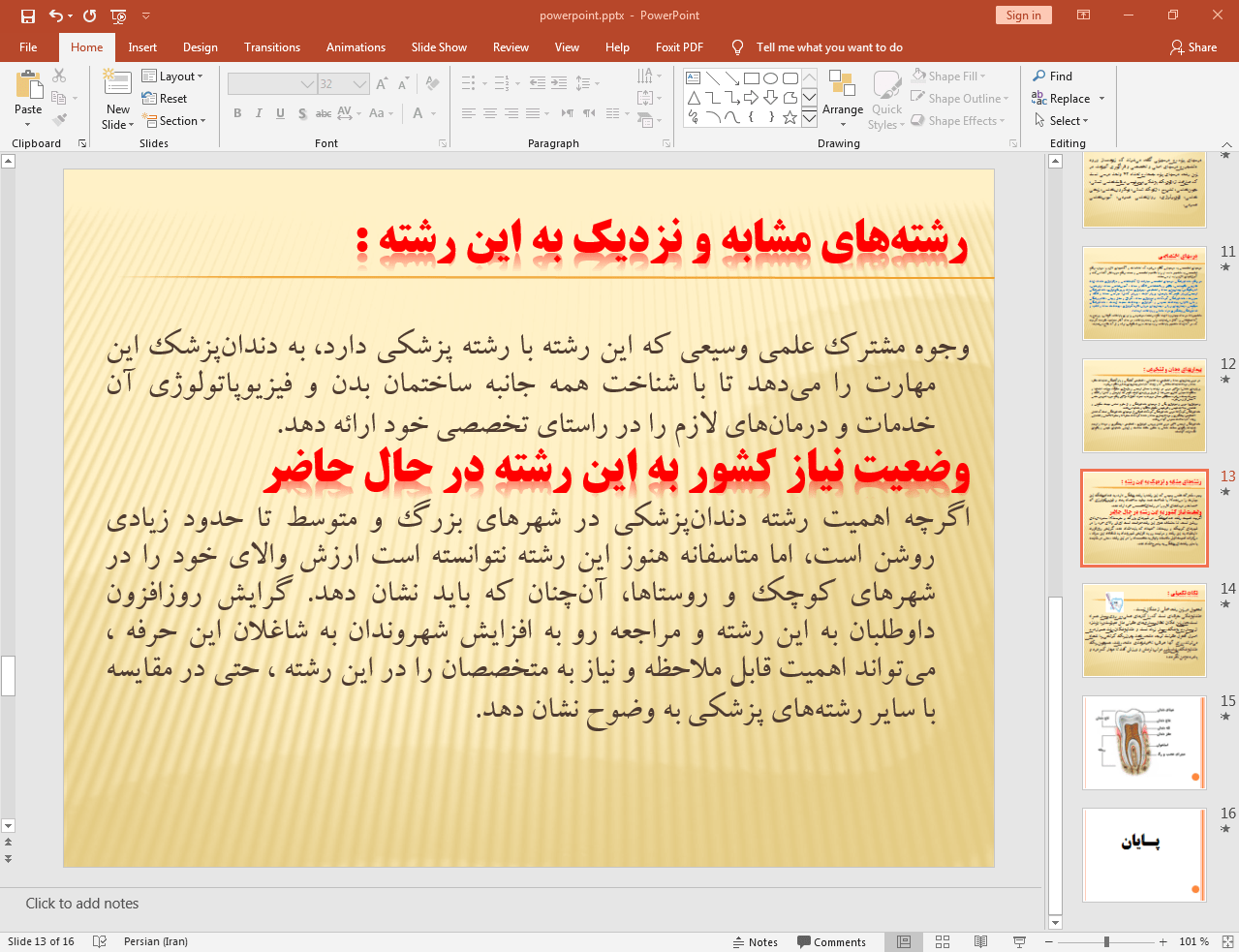Toggle Italic formatting

coord(259,113)
